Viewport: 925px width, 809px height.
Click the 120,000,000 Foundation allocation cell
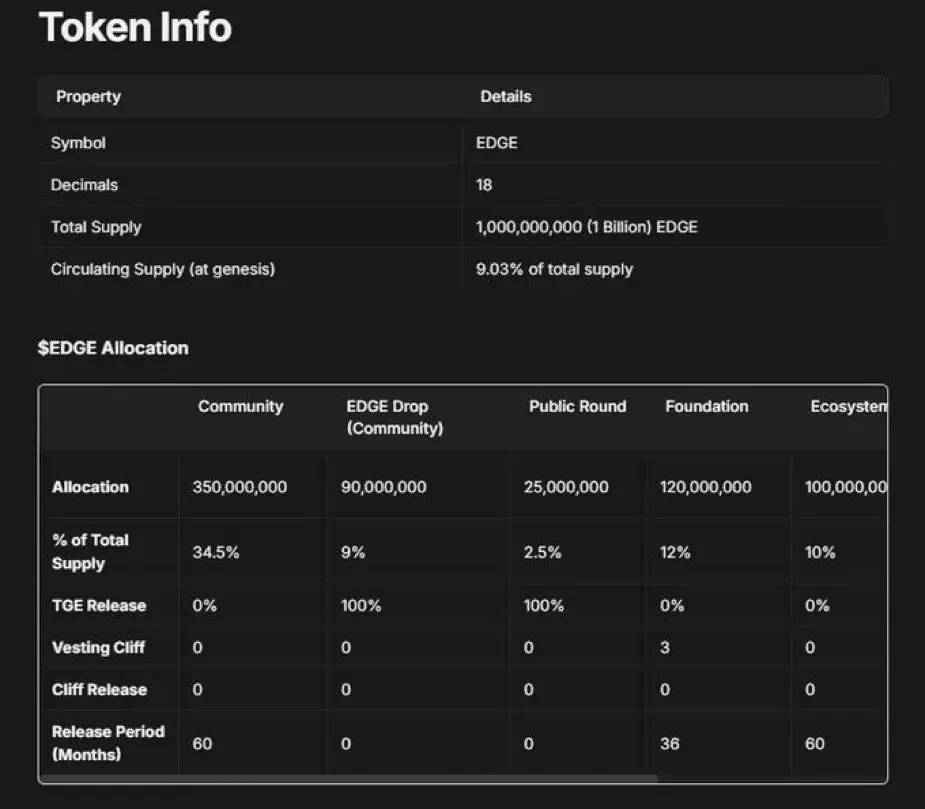pyautogui.click(x=706, y=487)
